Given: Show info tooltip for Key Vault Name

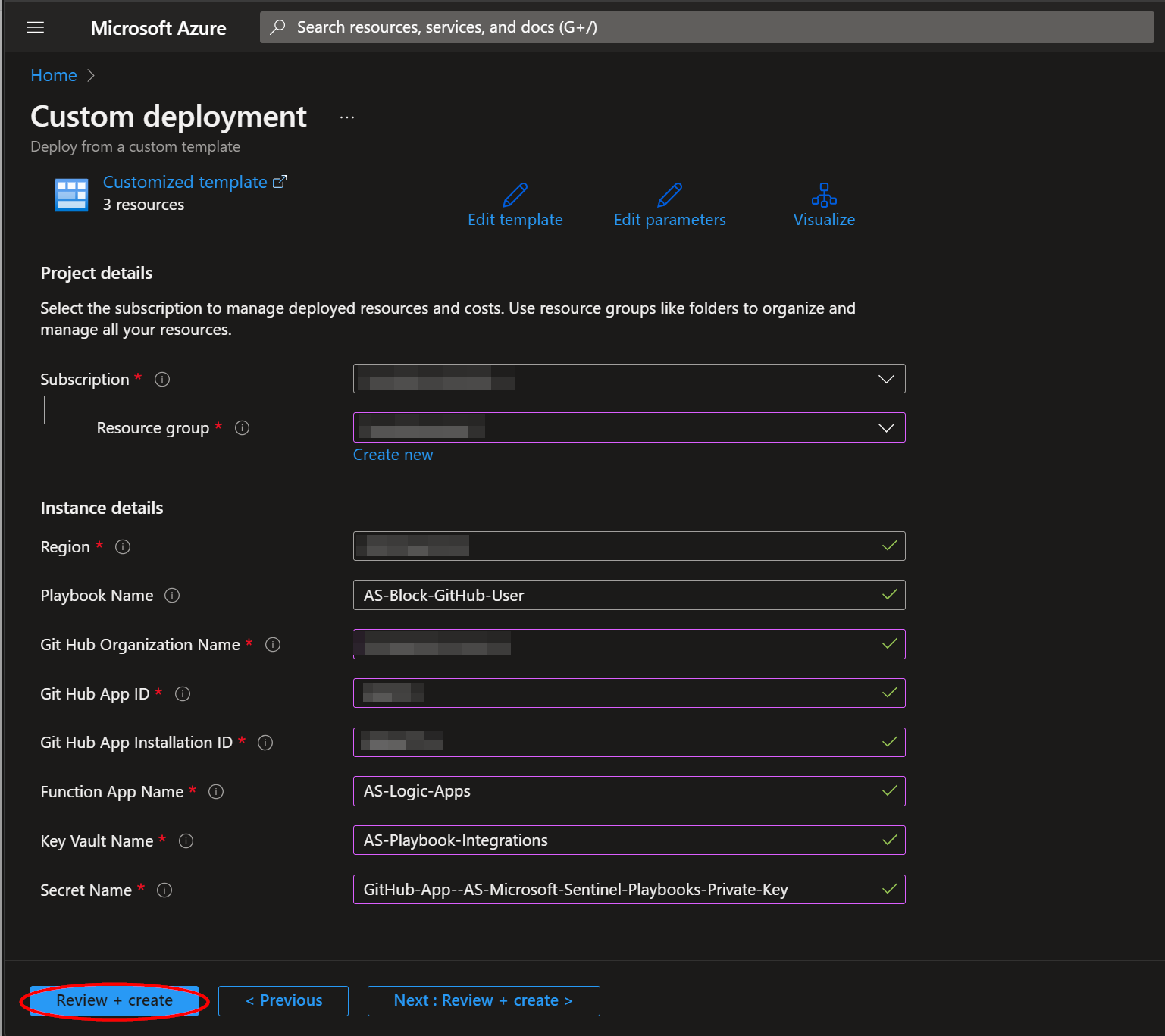Looking at the screenshot, I should point(186,840).
